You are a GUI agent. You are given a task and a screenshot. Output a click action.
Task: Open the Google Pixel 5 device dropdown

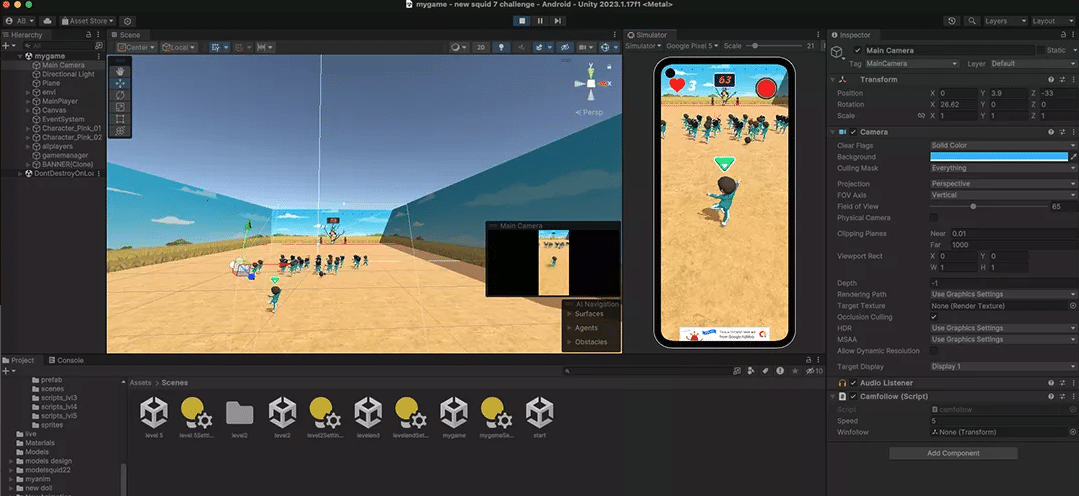(692, 46)
